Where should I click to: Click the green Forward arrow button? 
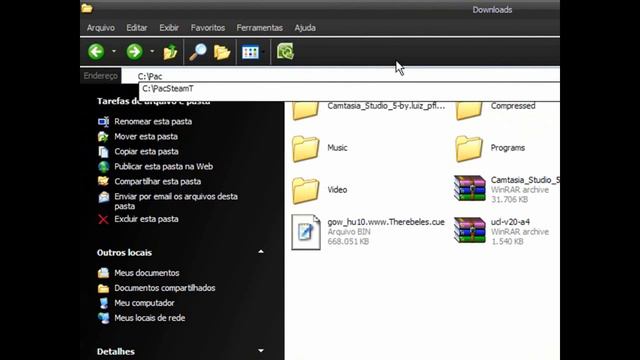[x=134, y=52]
